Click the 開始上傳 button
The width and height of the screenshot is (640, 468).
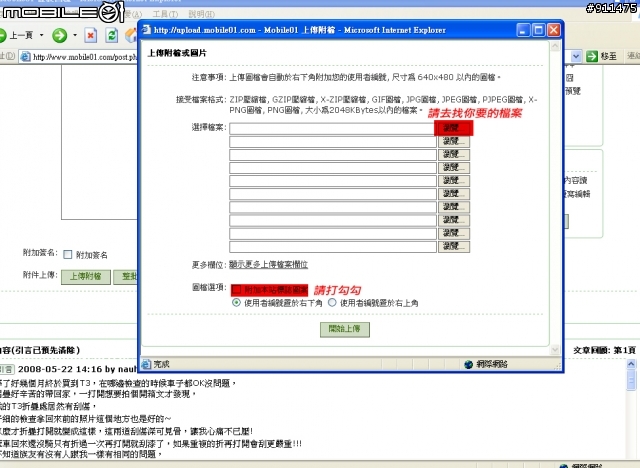pyautogui.click(x=345, y=329)
